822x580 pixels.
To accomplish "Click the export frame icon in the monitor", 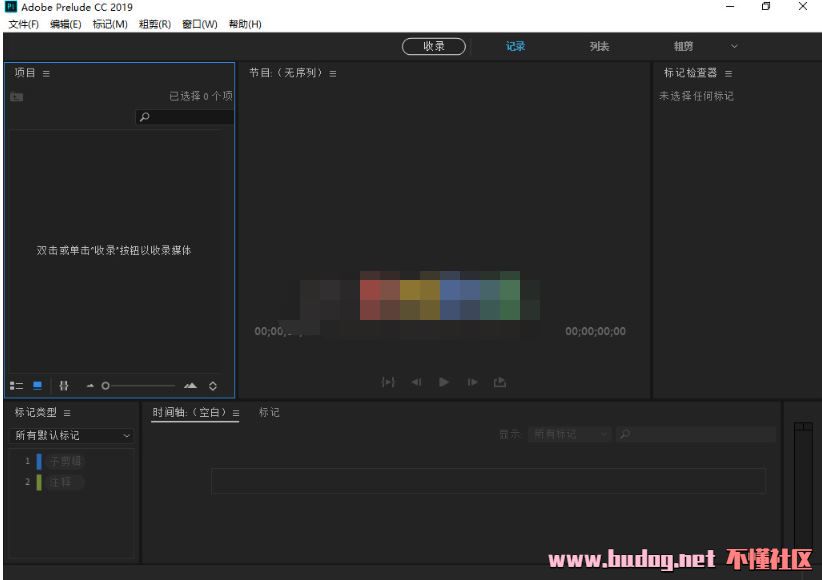I will [500, 382].
